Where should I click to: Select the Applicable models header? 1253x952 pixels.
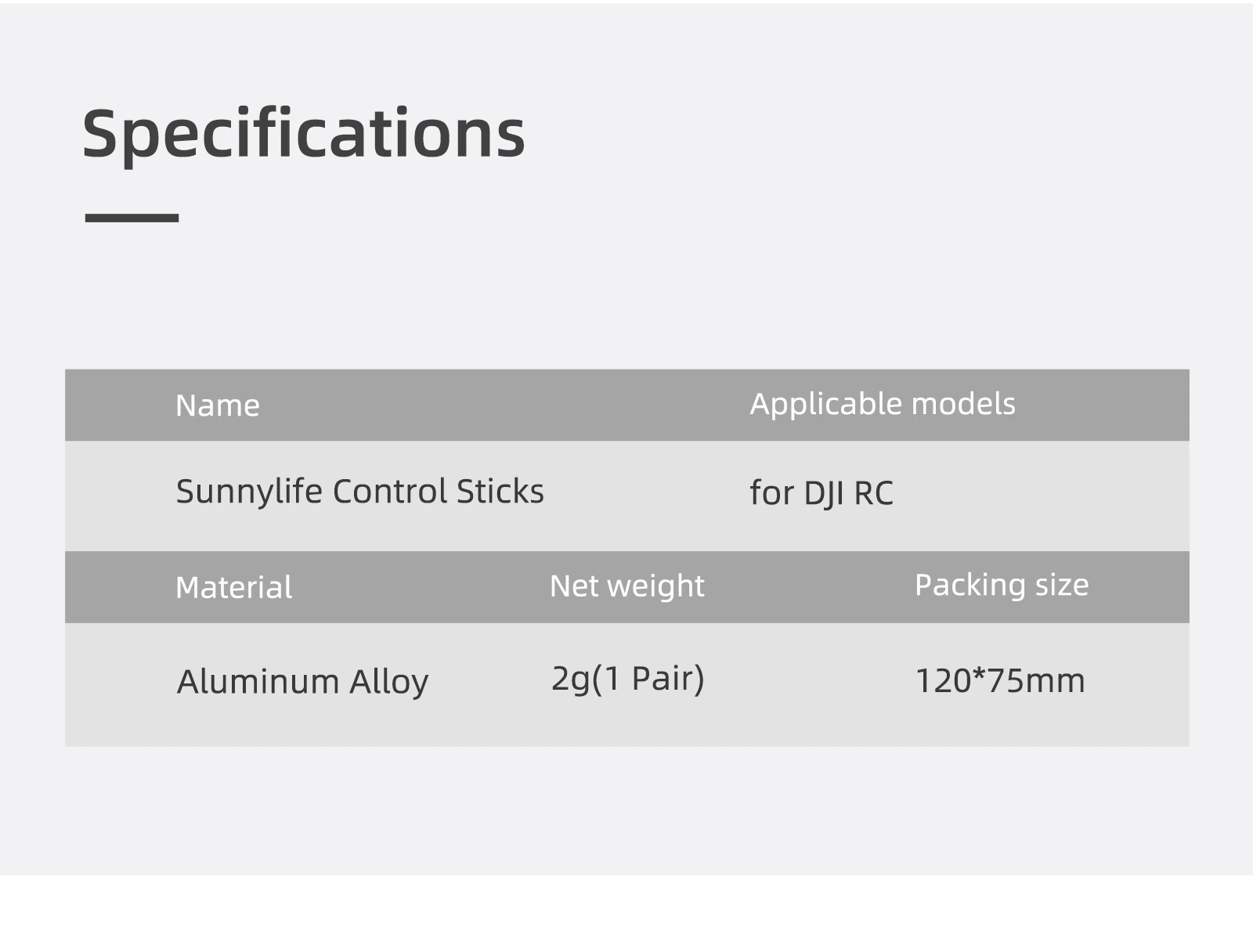pyautogui.click(x=882, y=404)
